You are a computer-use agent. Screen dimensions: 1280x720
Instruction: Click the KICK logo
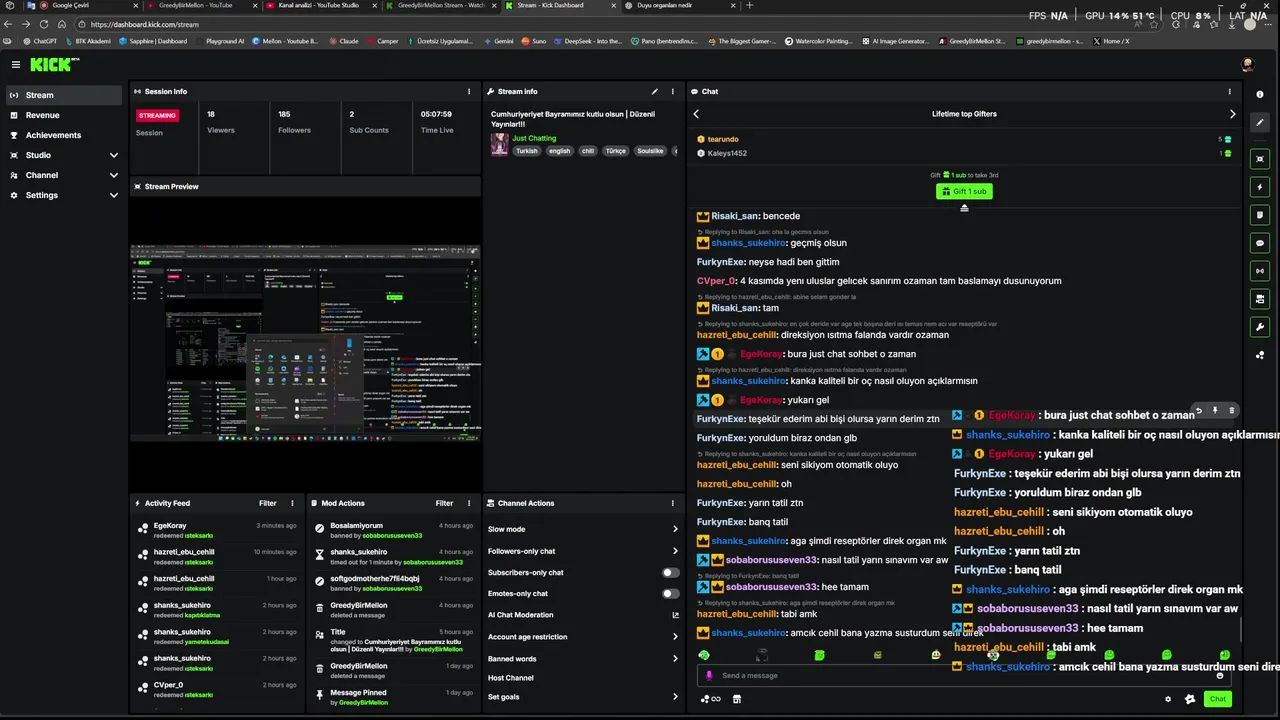coord(54,64)
